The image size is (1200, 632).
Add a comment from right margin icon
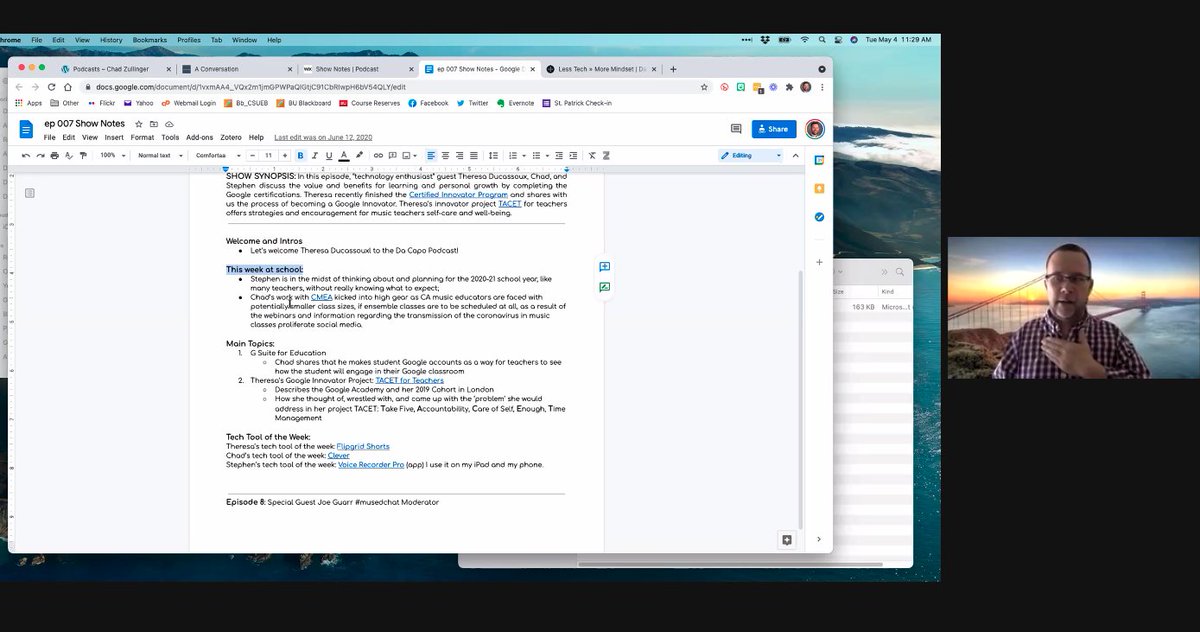click(605, 267)
